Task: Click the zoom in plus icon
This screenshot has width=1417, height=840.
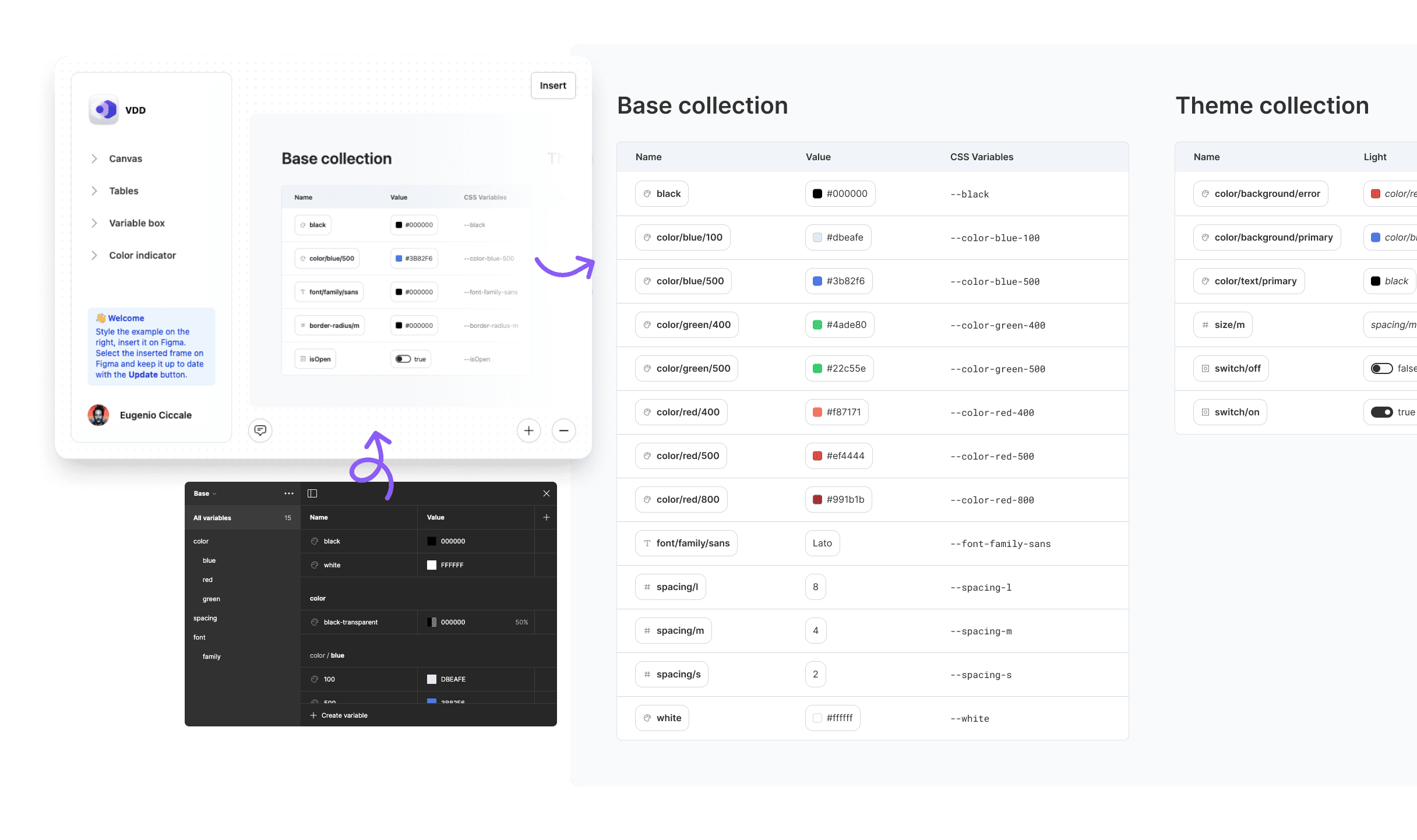Action: point(528,430)
